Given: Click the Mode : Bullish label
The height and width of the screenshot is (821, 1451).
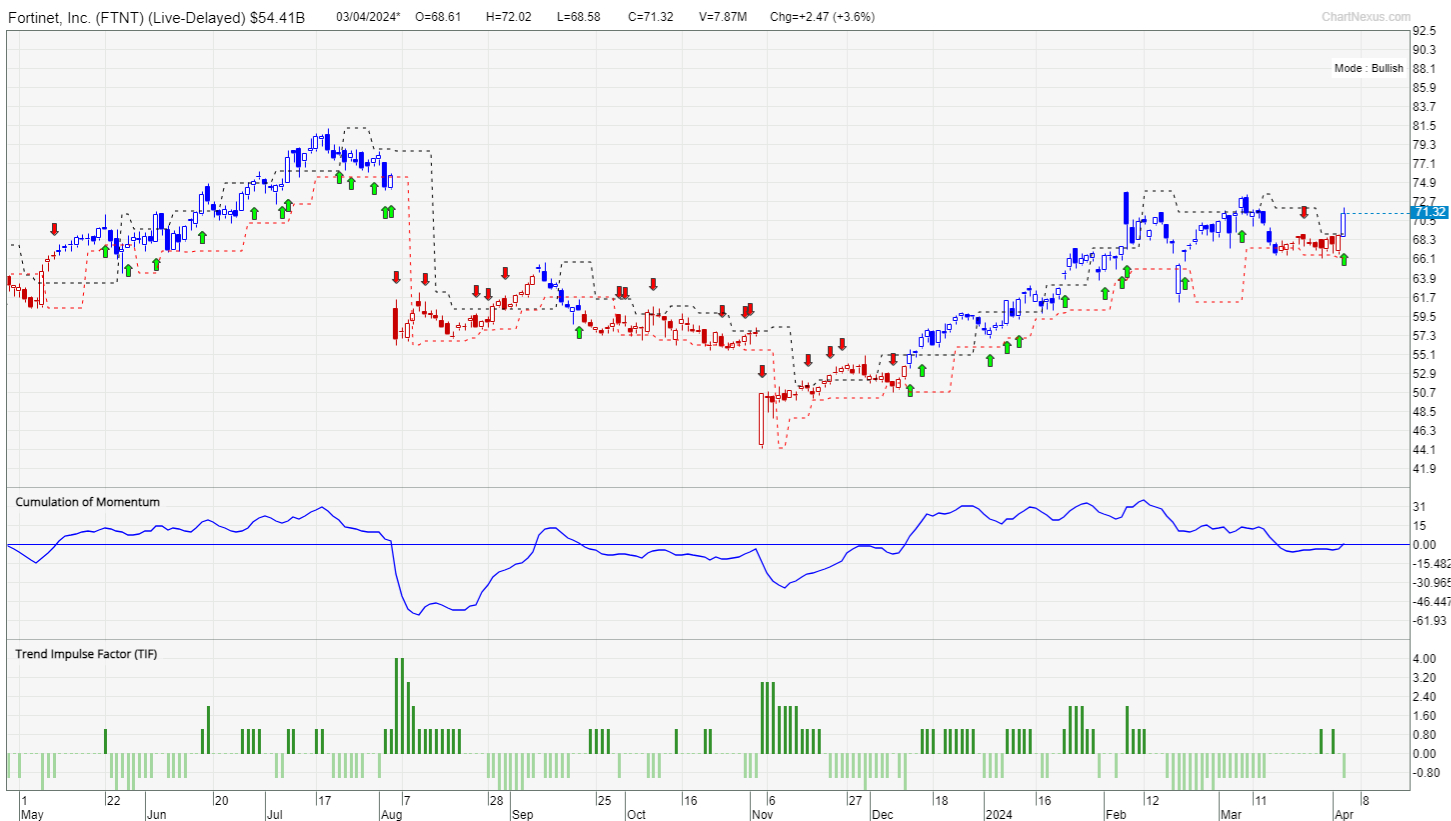Looking at the screenshot, I should coord(1368,69).
